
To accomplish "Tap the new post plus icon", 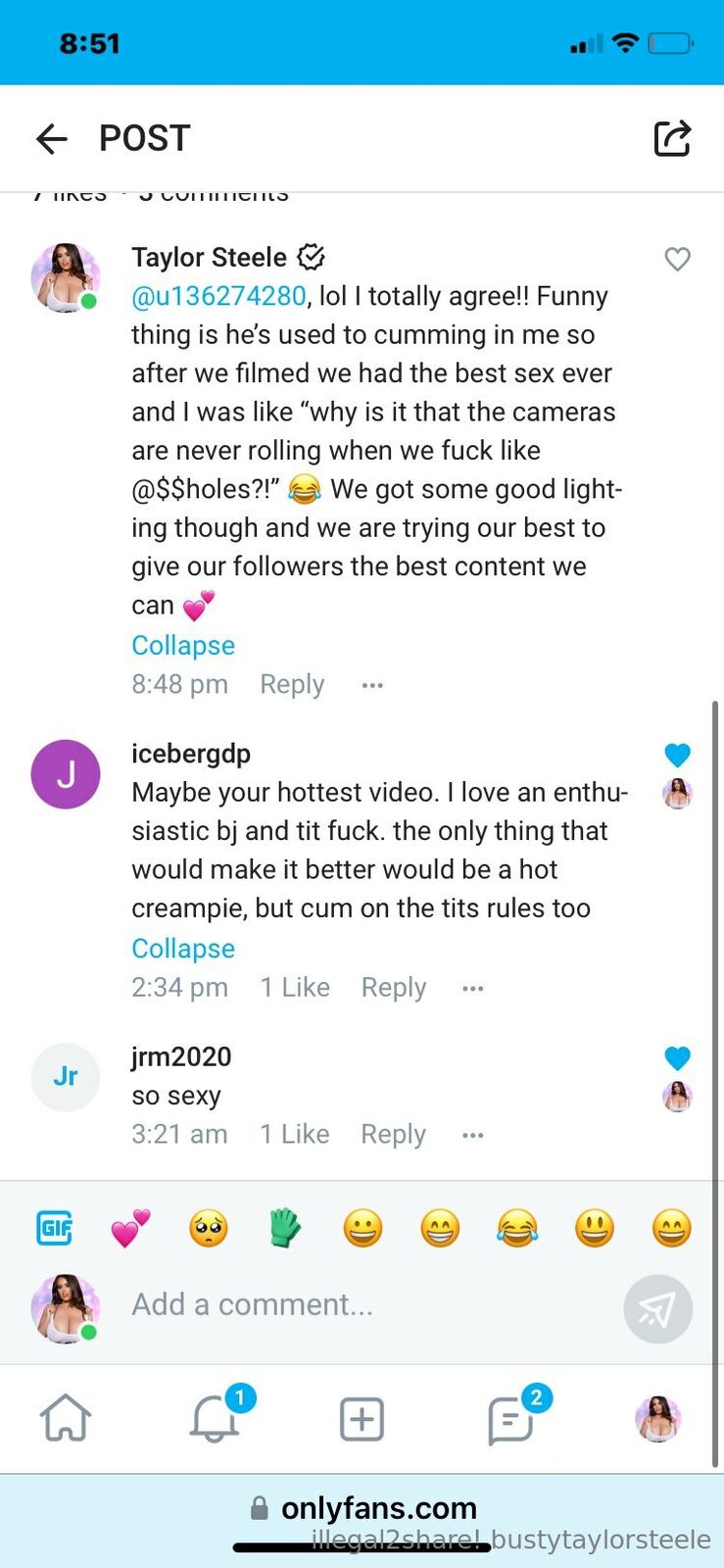I will click(x=362, y=1418).
